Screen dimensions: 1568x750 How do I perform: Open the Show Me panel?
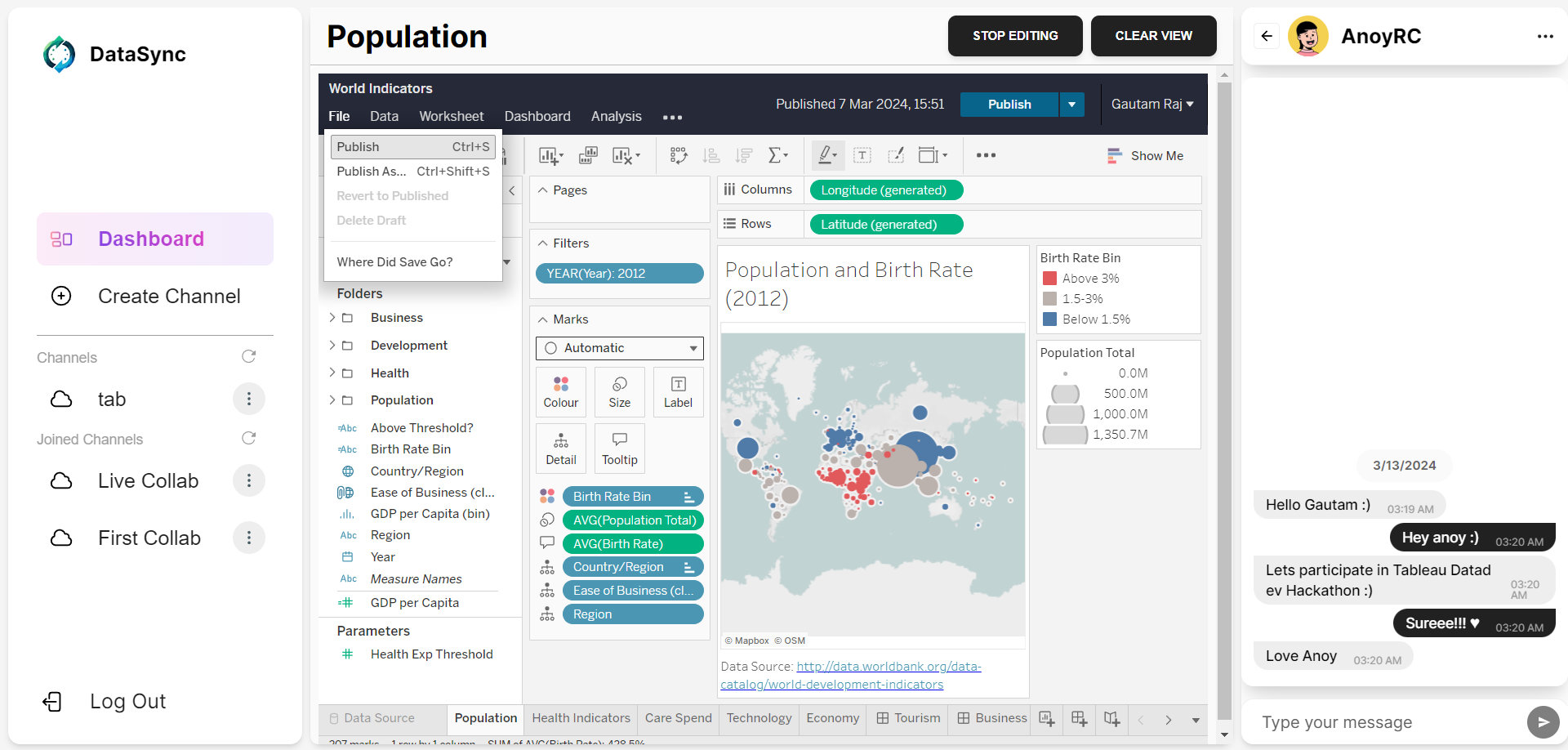click(1145, 156)
